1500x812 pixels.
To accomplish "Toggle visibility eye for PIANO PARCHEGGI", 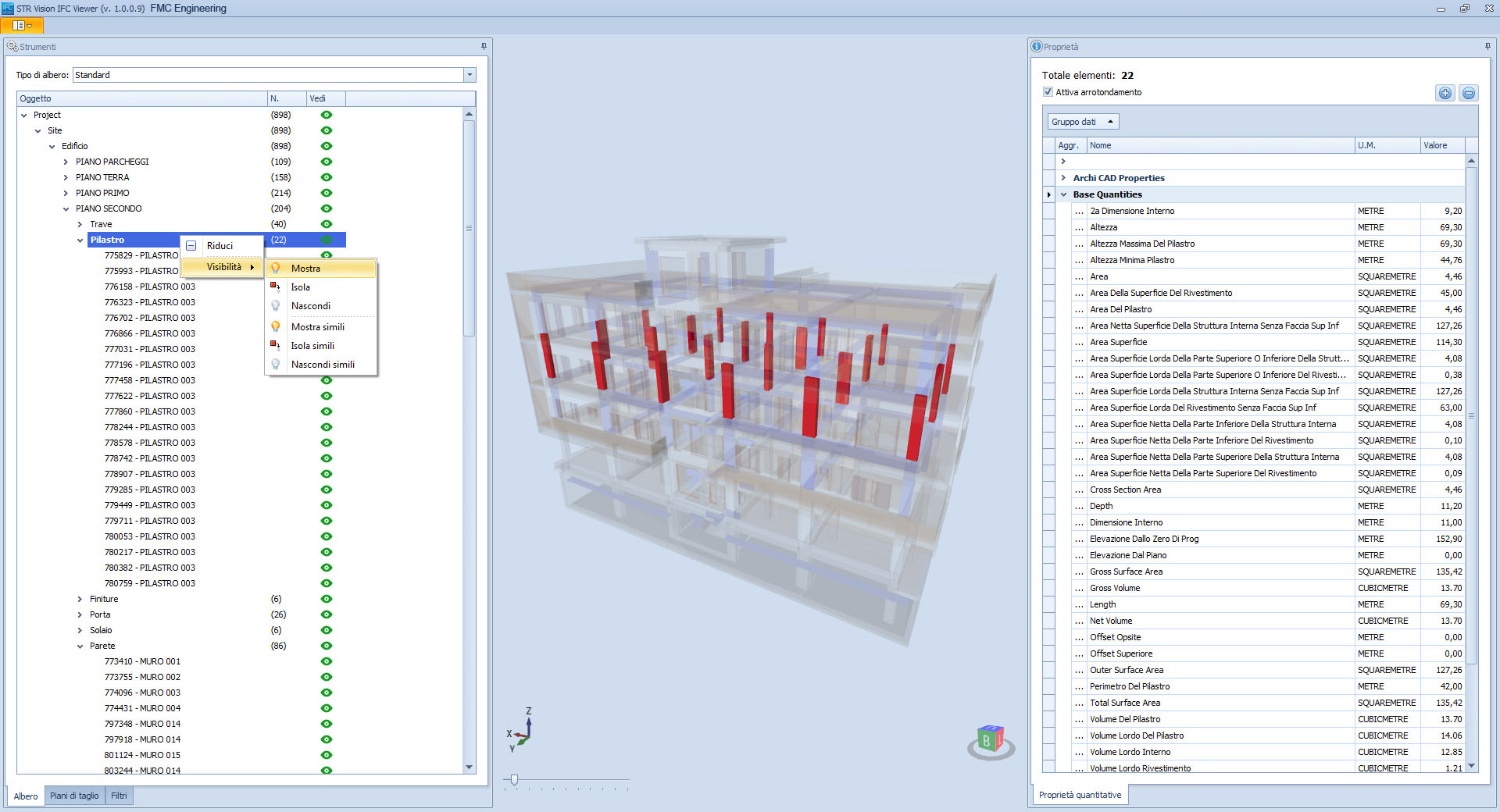I will [x=327, y=162].
